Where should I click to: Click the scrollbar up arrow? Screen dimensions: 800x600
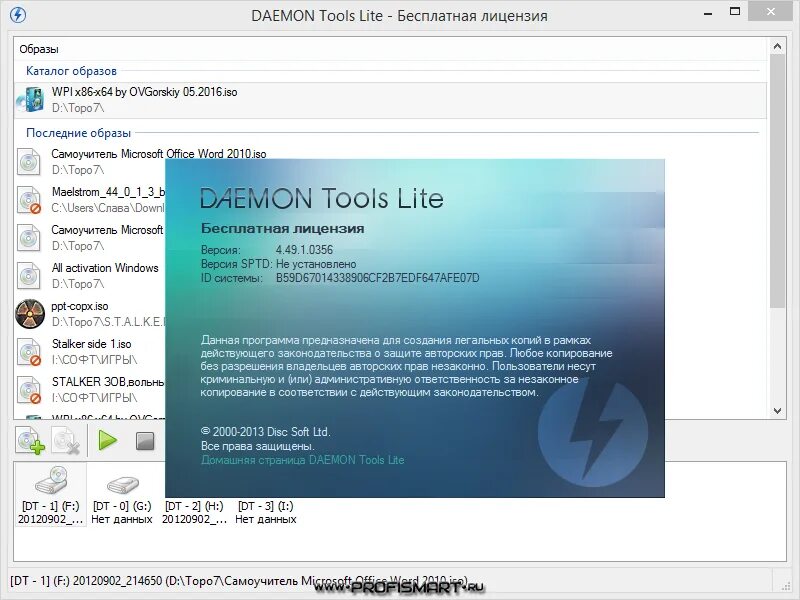pyautogui.click(x=777, y=46)
